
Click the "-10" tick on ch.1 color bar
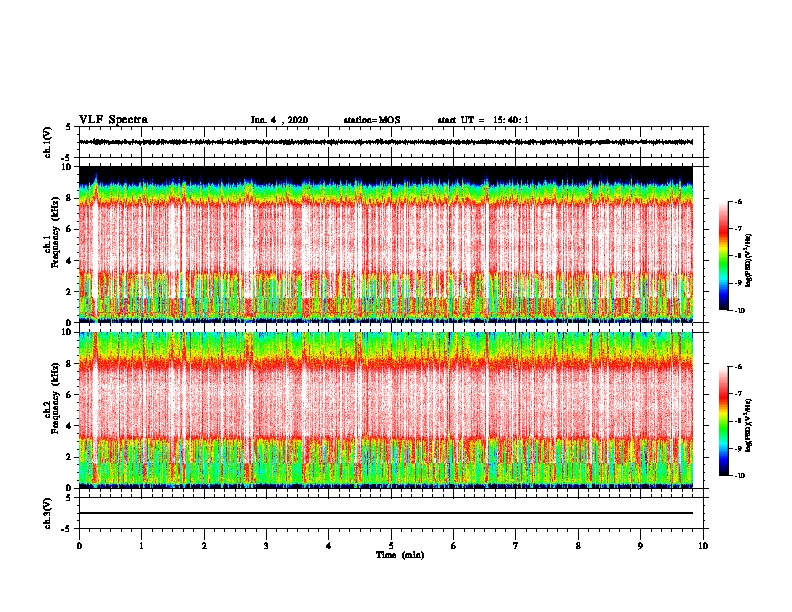740,311
